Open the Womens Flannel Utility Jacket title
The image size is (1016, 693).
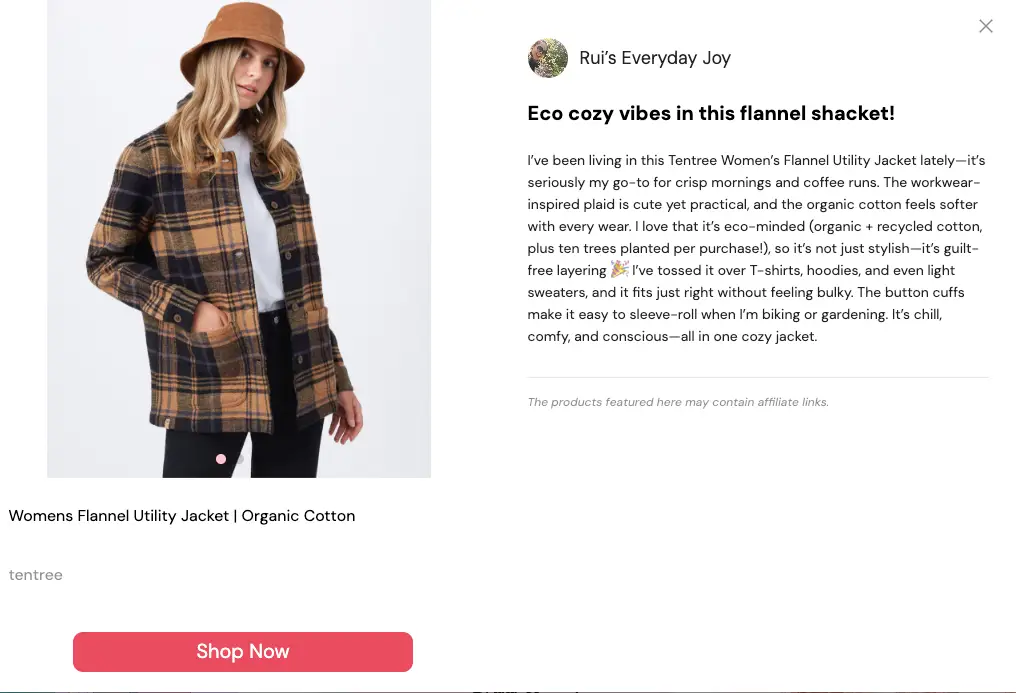click(x=182, y=516)
